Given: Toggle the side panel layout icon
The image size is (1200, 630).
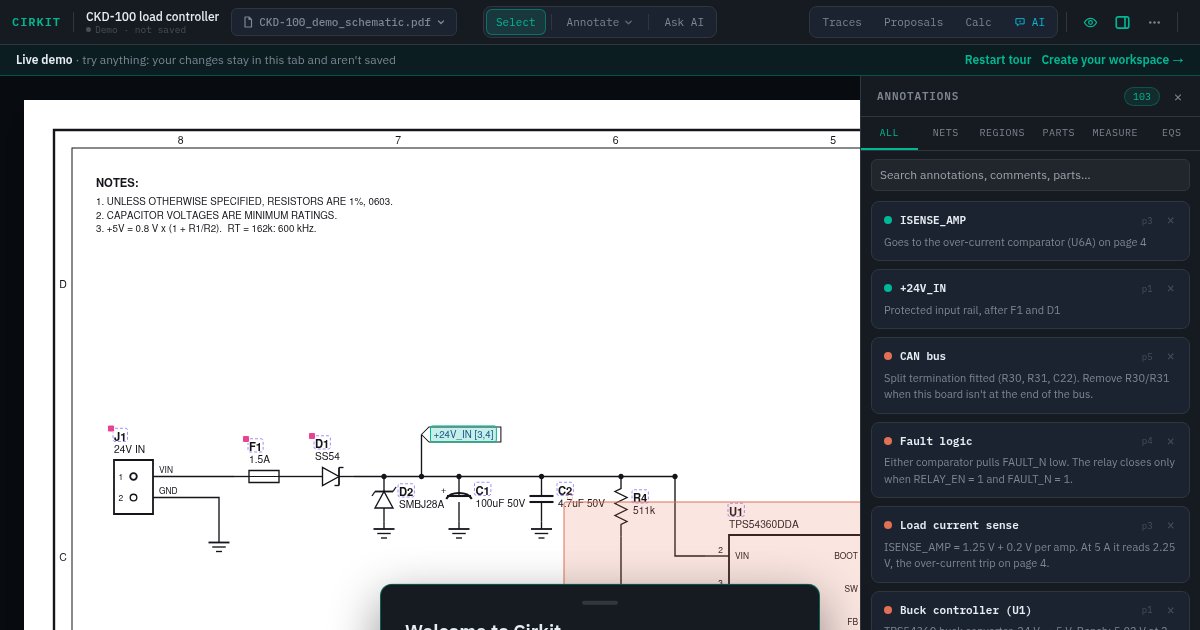Looking at the screenshot, I should (x=1122, y=22).
